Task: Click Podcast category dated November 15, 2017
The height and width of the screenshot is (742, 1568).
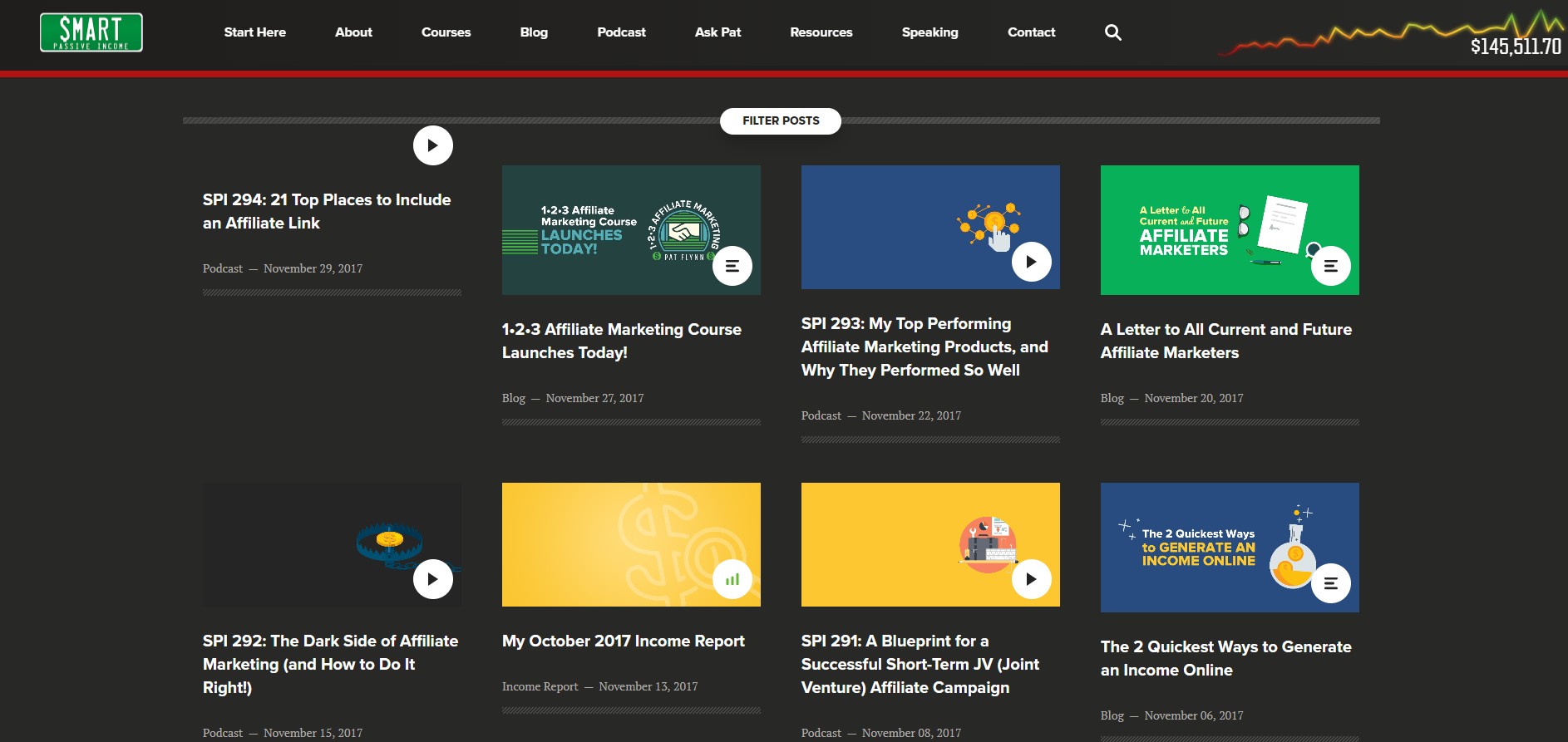Action: (x=223, y=733)
